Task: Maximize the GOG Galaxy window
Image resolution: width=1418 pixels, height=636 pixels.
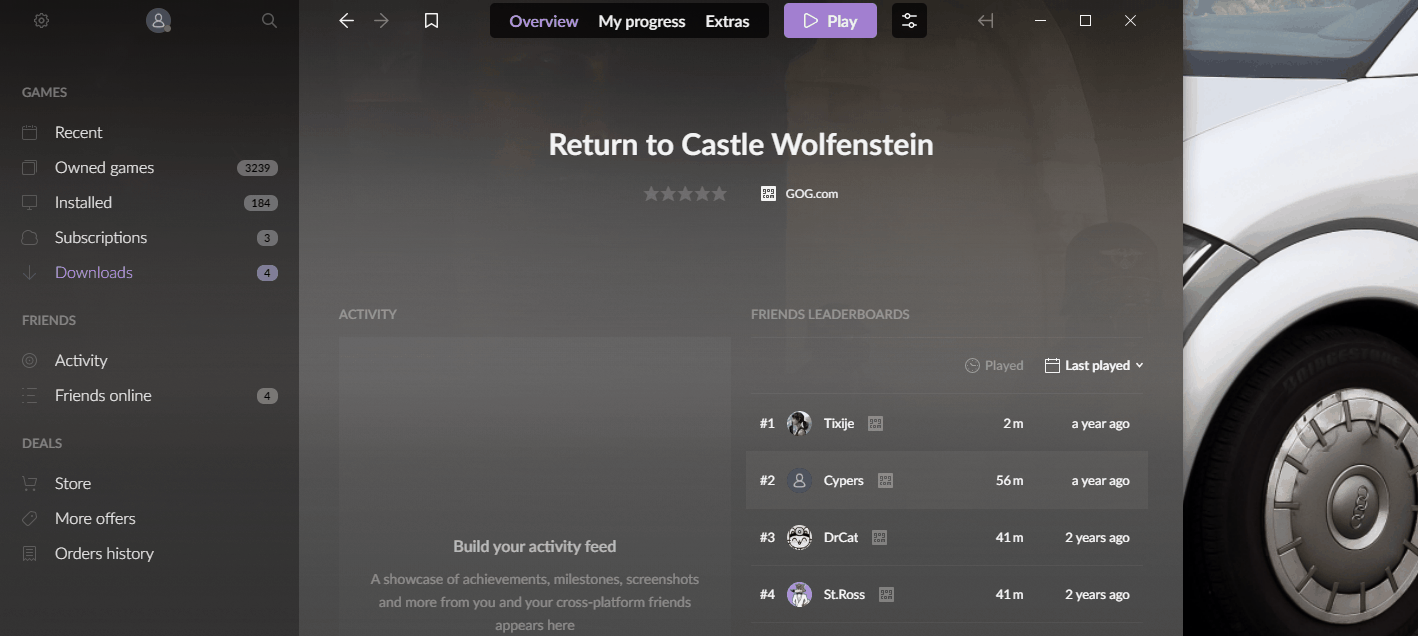Action: (x=1085, y=20)
